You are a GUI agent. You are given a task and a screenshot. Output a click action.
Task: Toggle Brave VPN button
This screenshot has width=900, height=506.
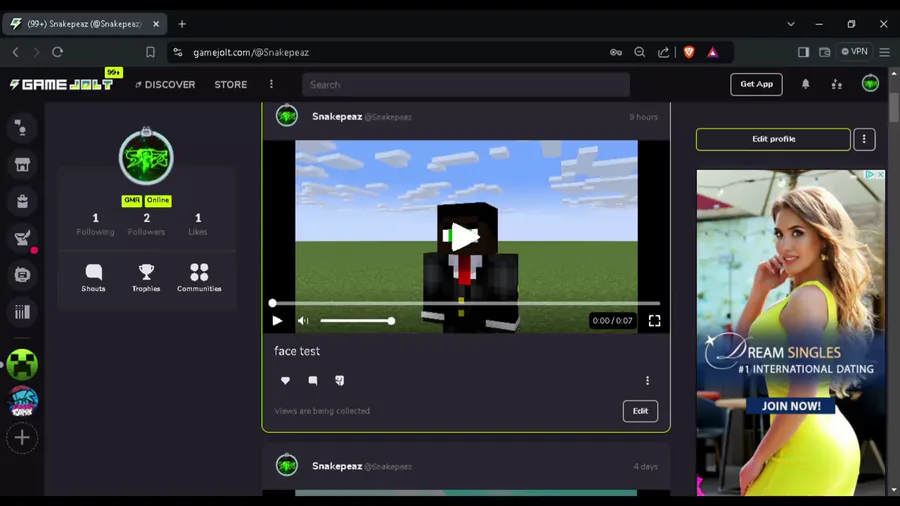click(854, 52)
